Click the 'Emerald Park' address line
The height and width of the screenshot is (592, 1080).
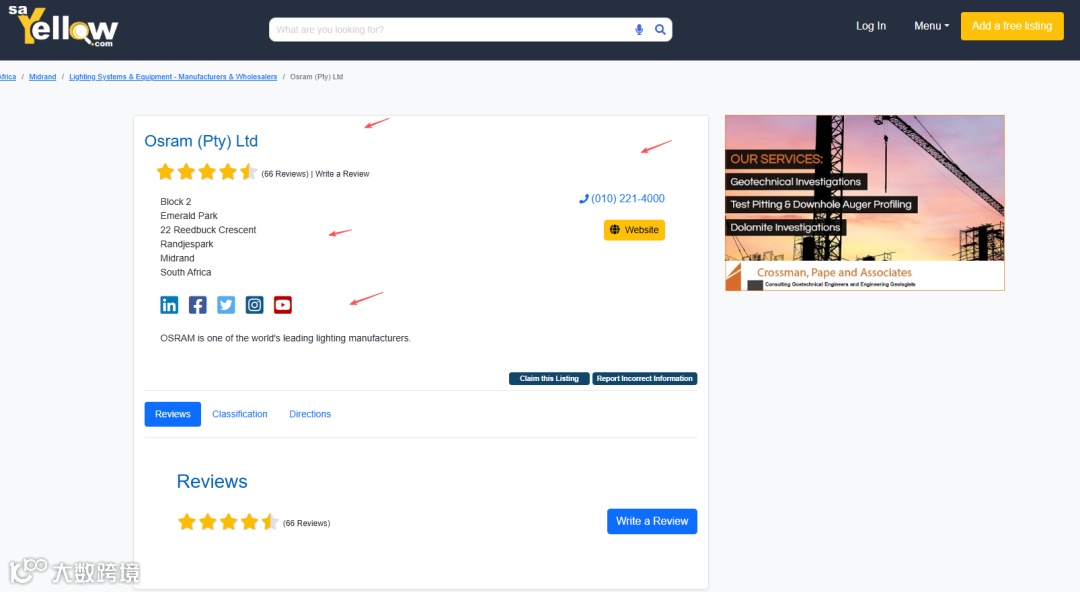click(189, 216)
